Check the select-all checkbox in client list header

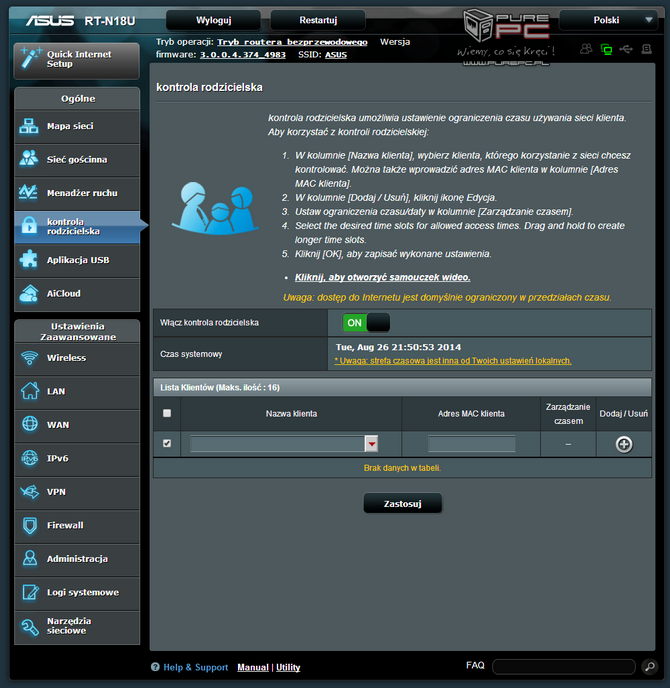(x=167, y=413)
